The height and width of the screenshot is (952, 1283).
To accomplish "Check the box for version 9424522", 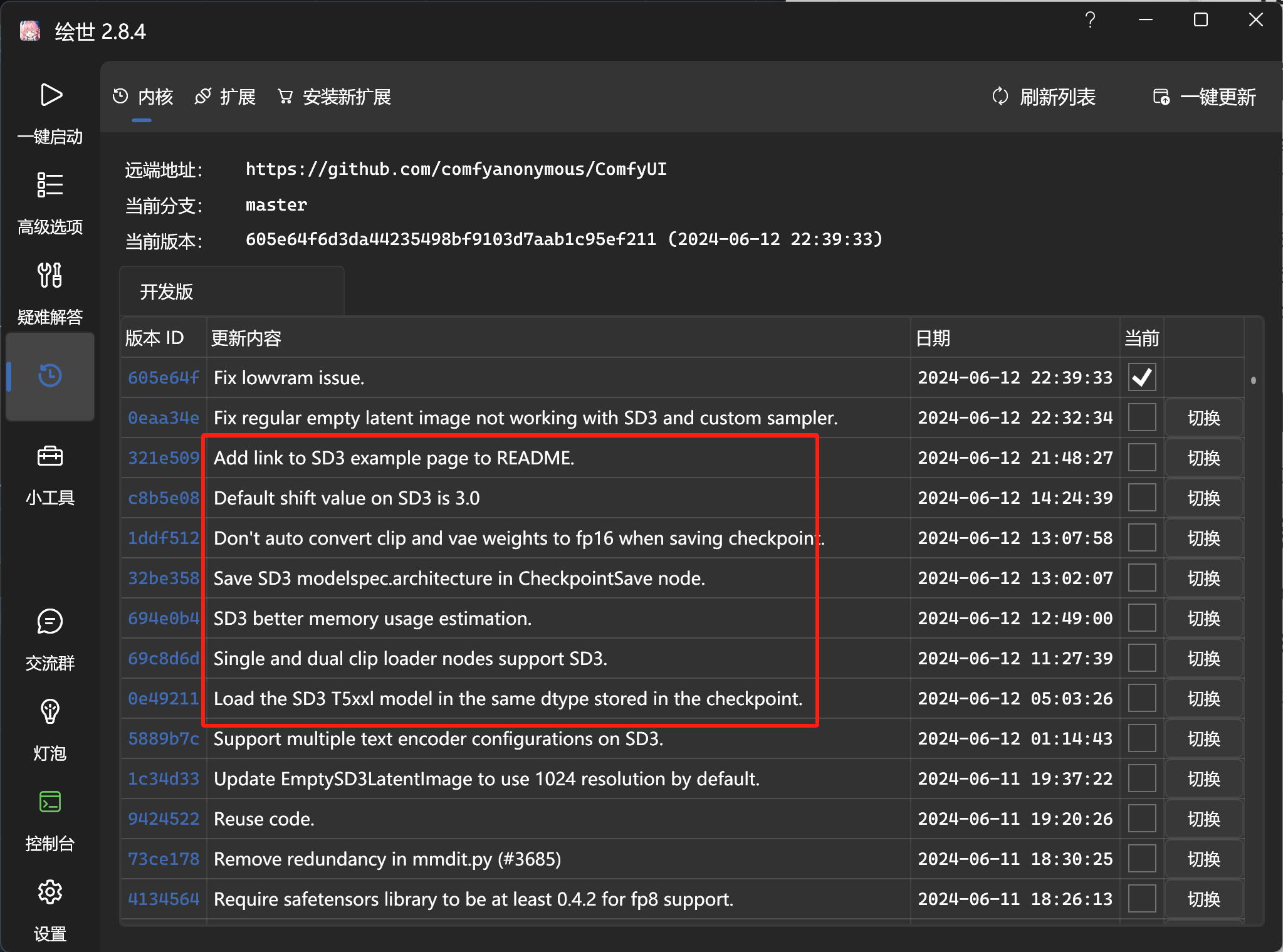I will tap(1142, 819).
